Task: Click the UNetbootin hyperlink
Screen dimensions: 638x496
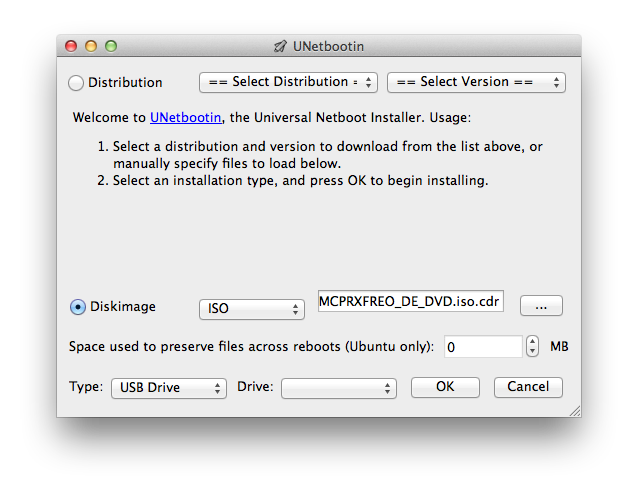Action: (186, 118)
